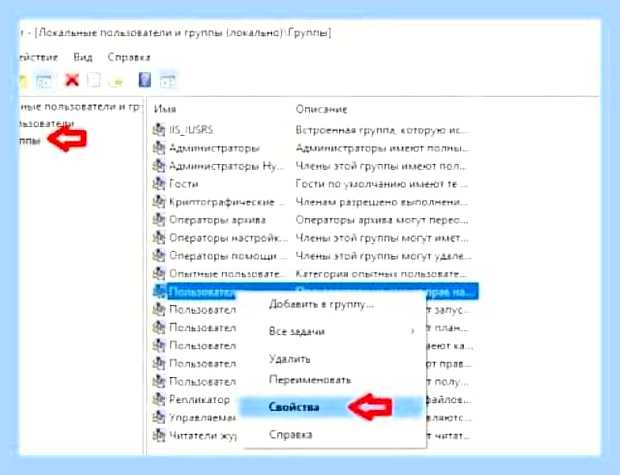Click the group icon beside Репликатор

(x=159, y=399)
